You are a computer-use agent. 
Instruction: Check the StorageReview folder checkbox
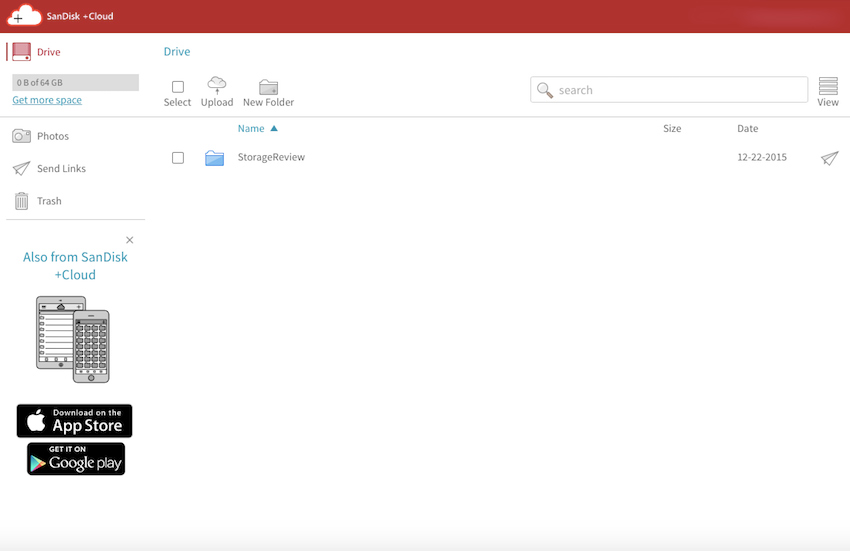coord(178,158)
